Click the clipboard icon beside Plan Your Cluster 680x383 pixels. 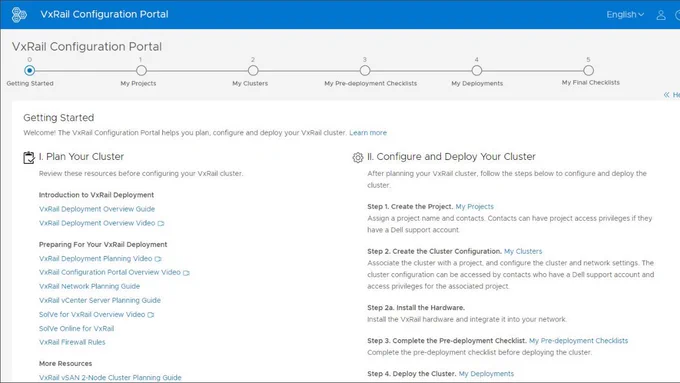point(29,157)
